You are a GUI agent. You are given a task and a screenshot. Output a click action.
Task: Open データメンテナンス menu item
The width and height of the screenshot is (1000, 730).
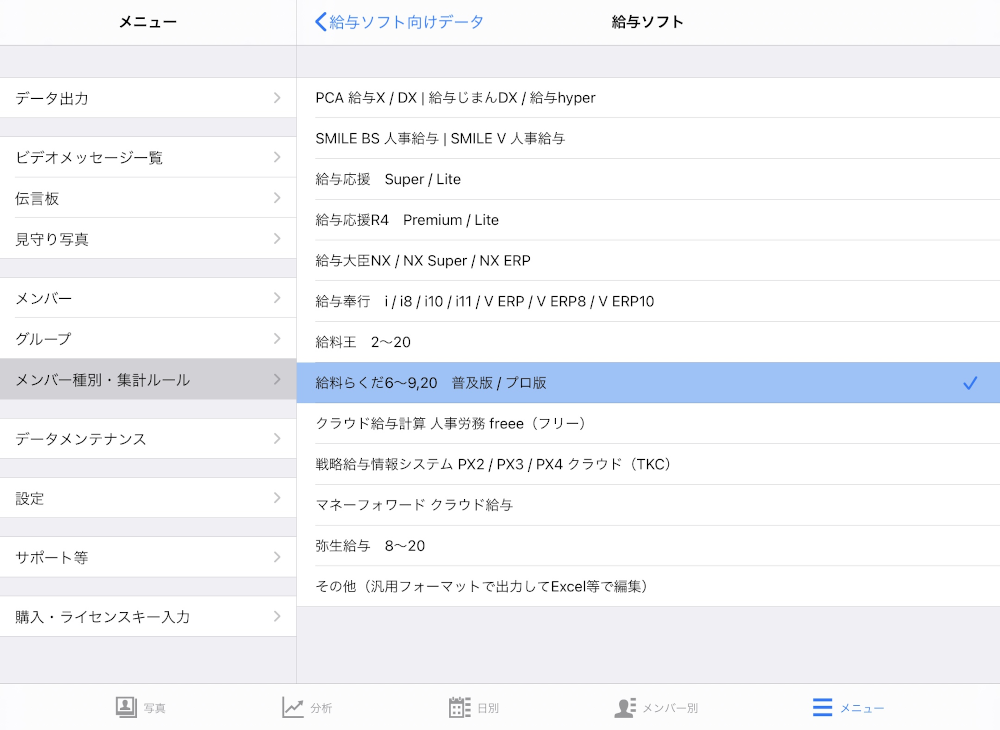[x=148, y=439]
